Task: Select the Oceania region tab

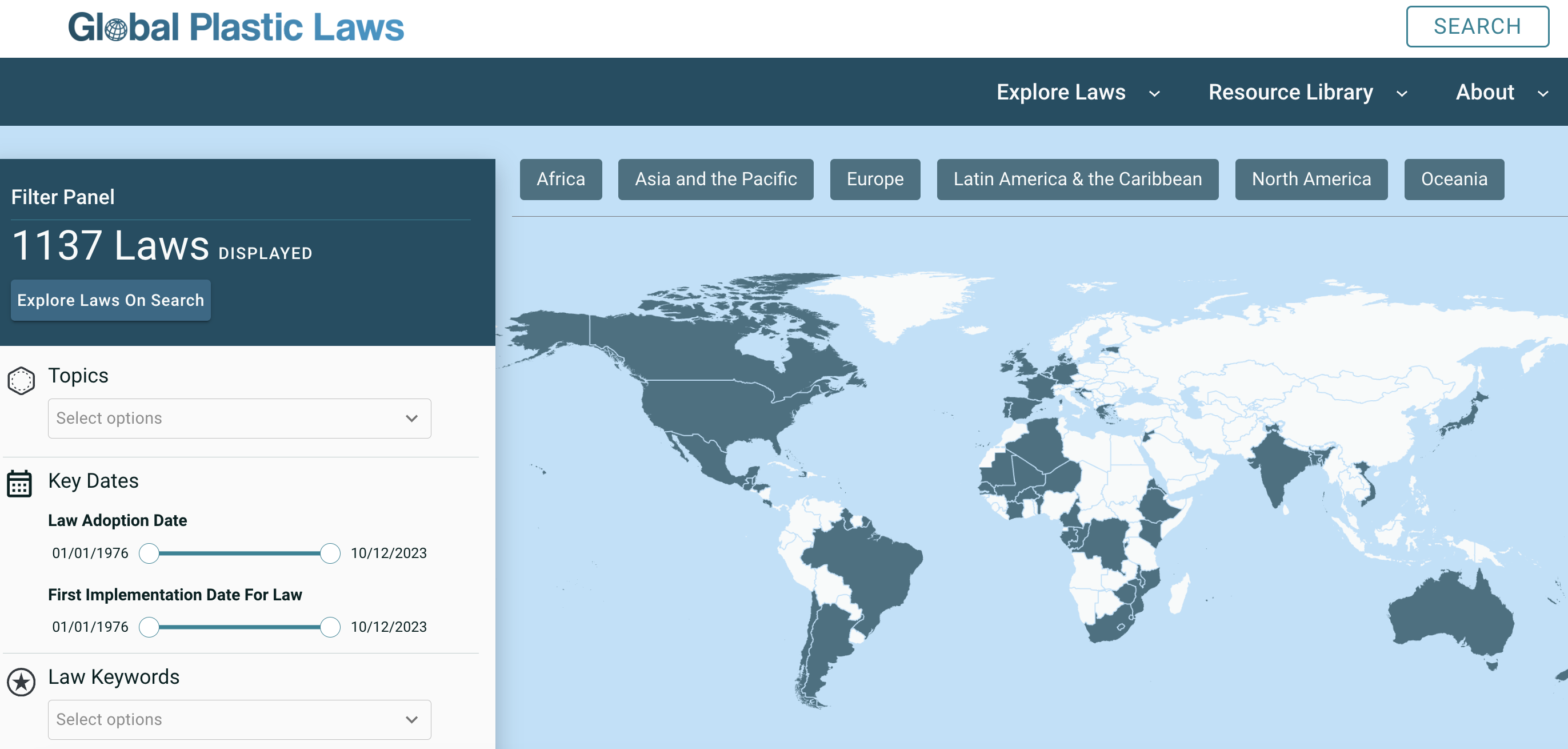Action: [x=1454, y=179]
